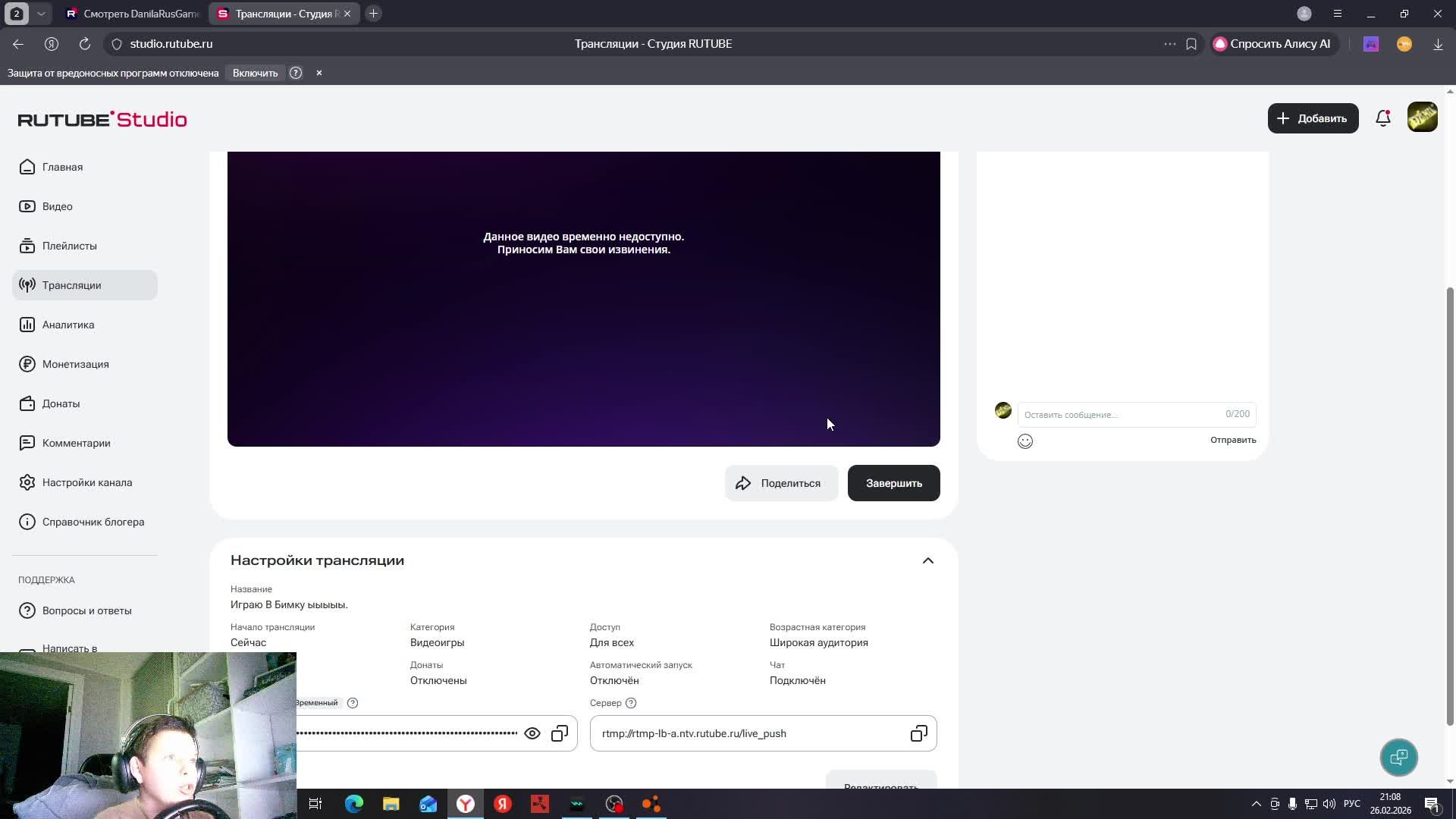The height and width of the screenshot is (819, 1456).
Task: Dismiss the protection warning bar
Action: 319,73
